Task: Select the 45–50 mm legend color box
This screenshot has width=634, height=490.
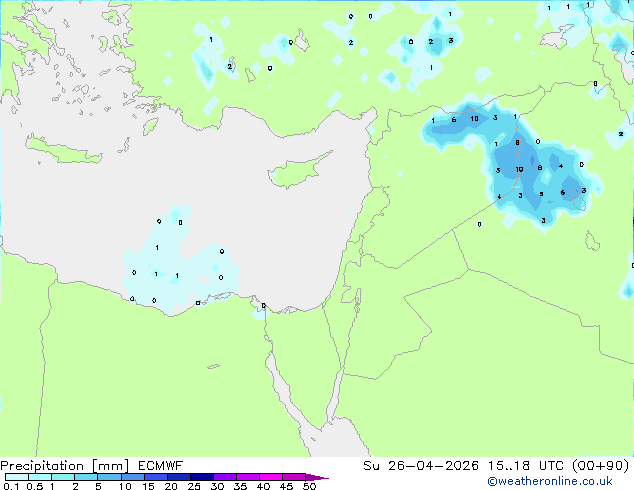Action: click(x=294, y=477)
